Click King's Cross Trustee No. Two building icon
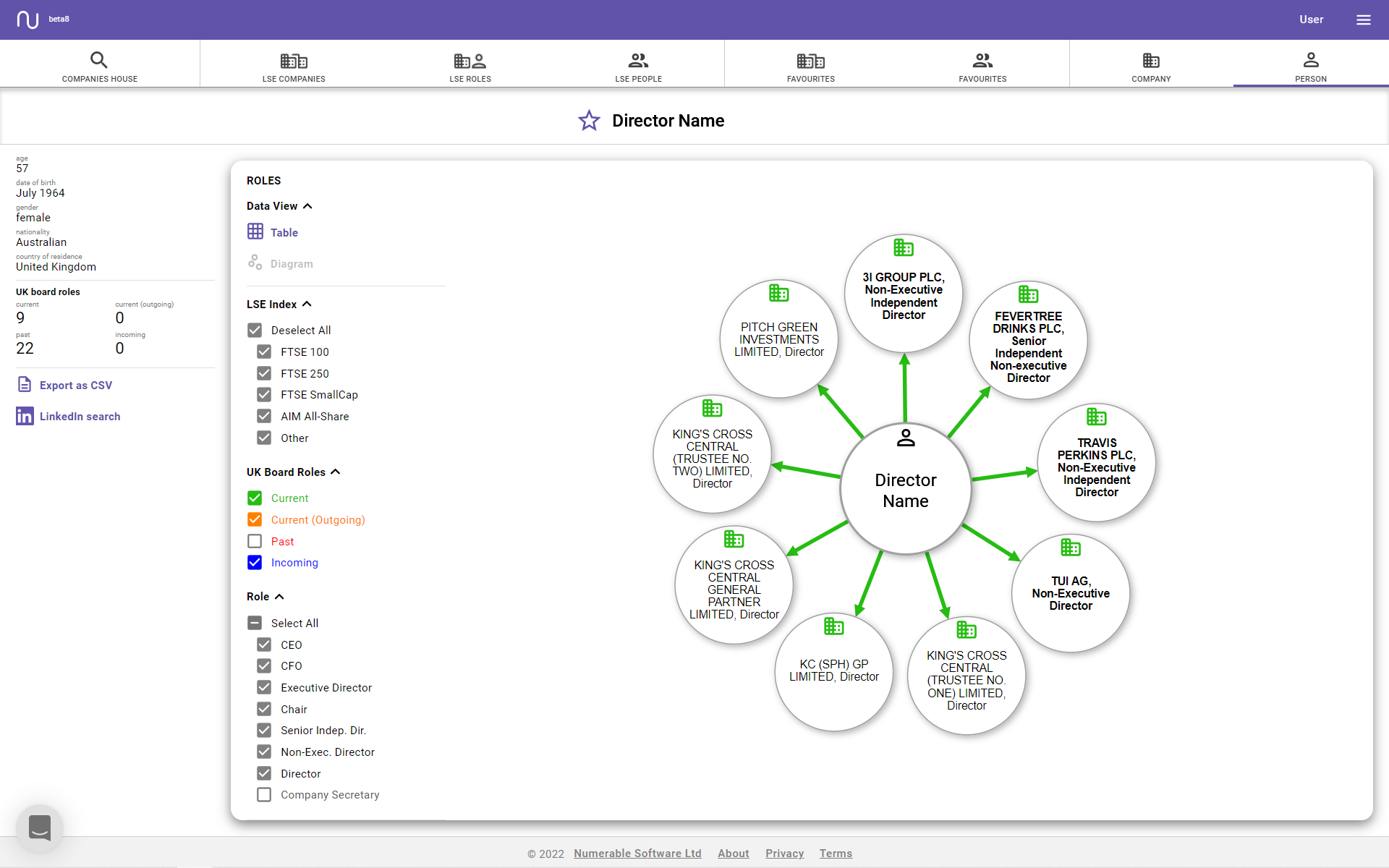This screenshot has height=868, width=1389. pyautogui.click(x=712, y=409)
